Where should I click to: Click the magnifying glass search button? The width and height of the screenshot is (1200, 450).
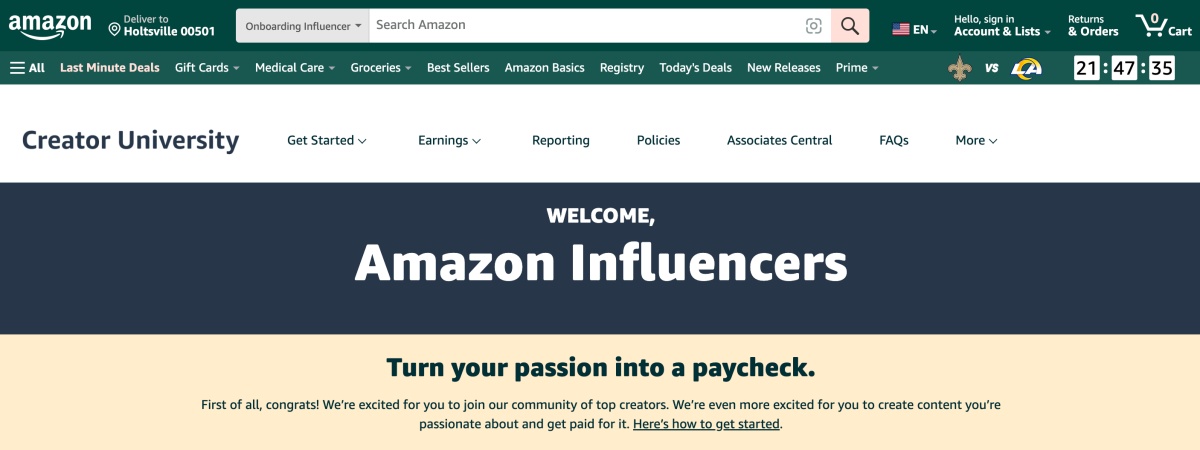coord(850,26)
